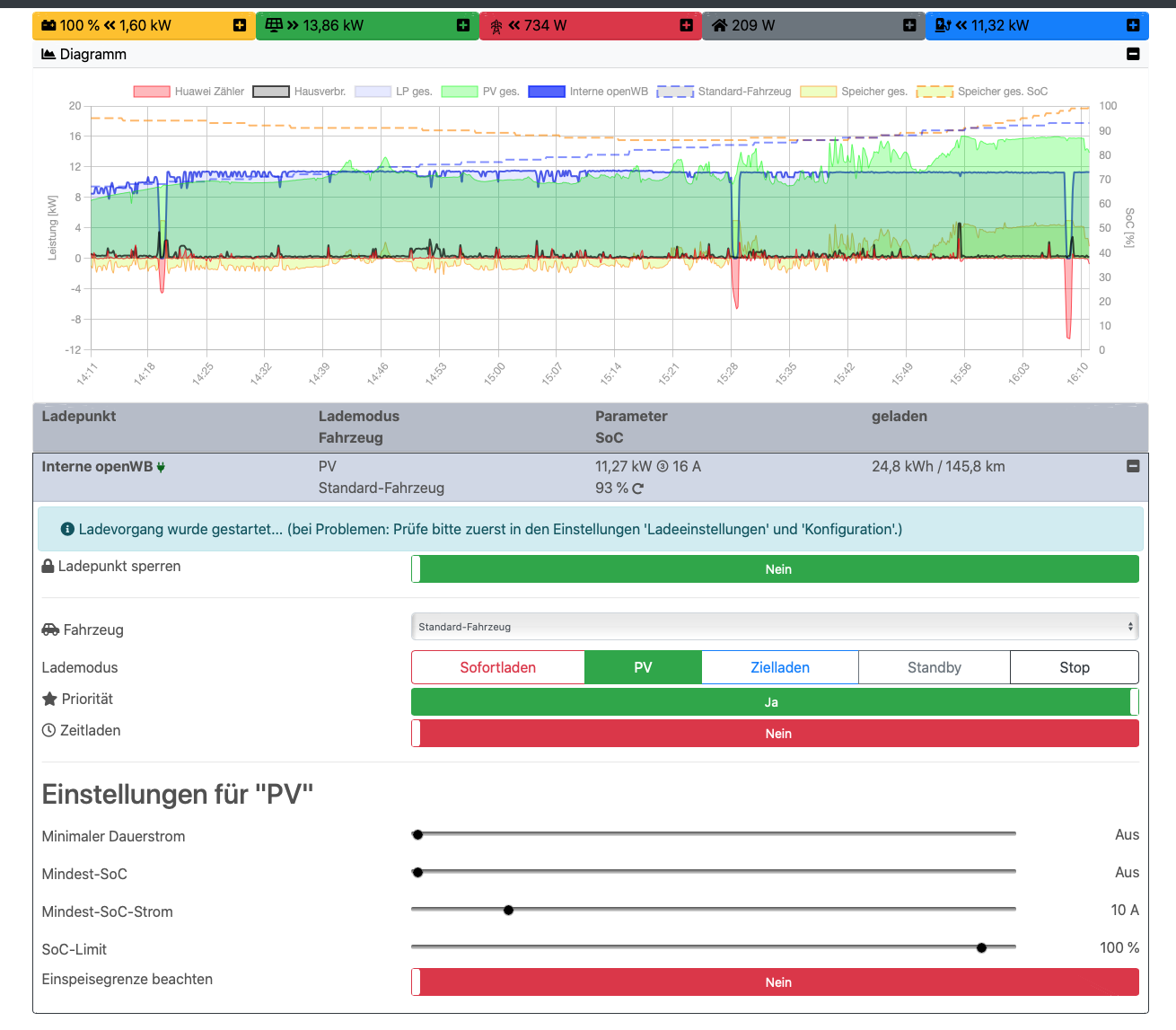Expand the blue charging 11,32 kW card
Image resolution: width=1176 pixels, height=1030 pixels.
pyautogui.click(x=1133, y=25)
